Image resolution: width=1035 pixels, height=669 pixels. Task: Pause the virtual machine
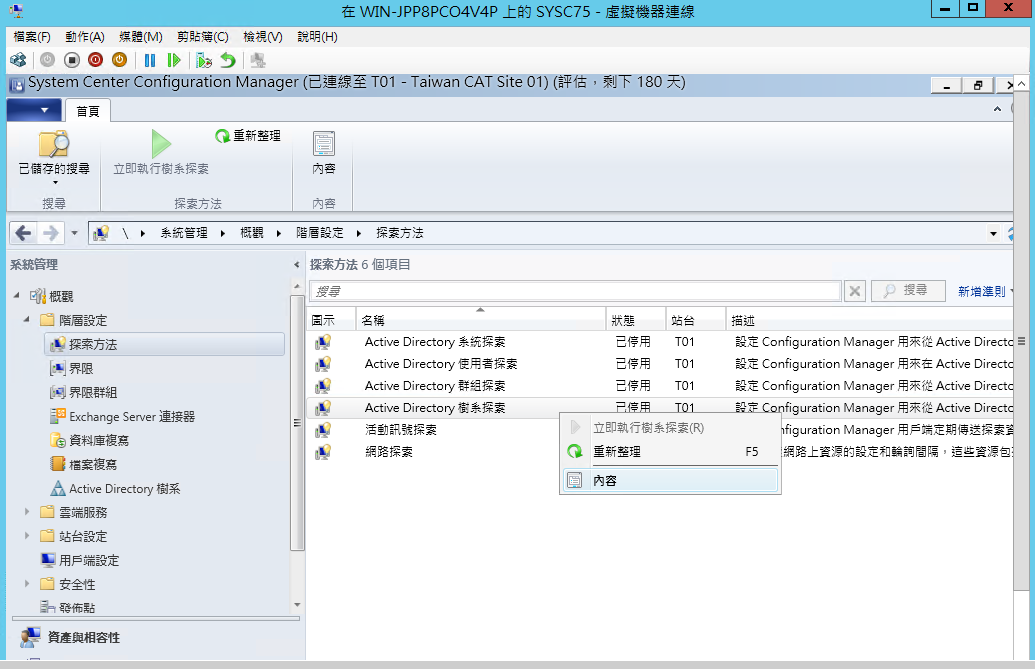150,61
